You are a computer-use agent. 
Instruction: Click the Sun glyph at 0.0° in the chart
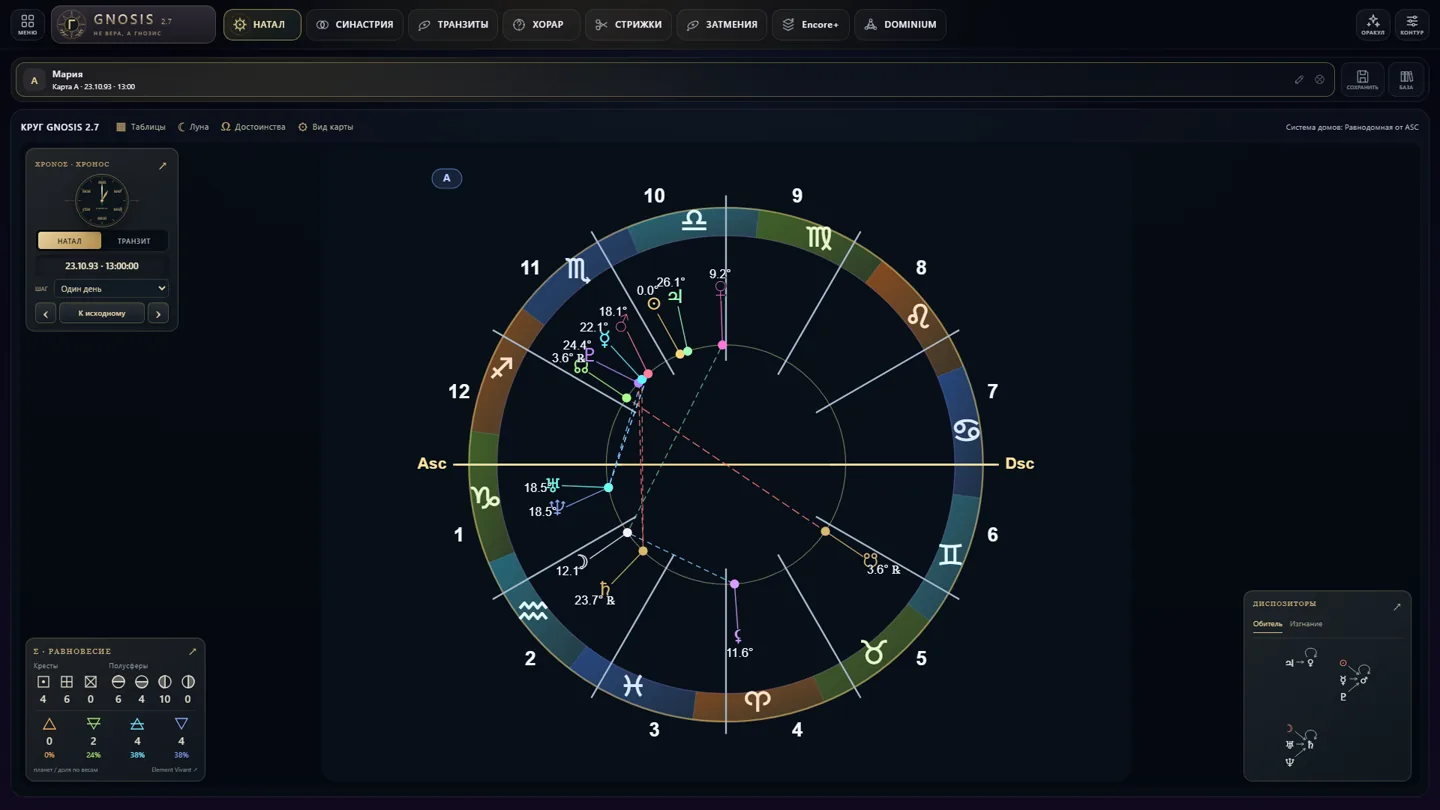click(654, 304)
